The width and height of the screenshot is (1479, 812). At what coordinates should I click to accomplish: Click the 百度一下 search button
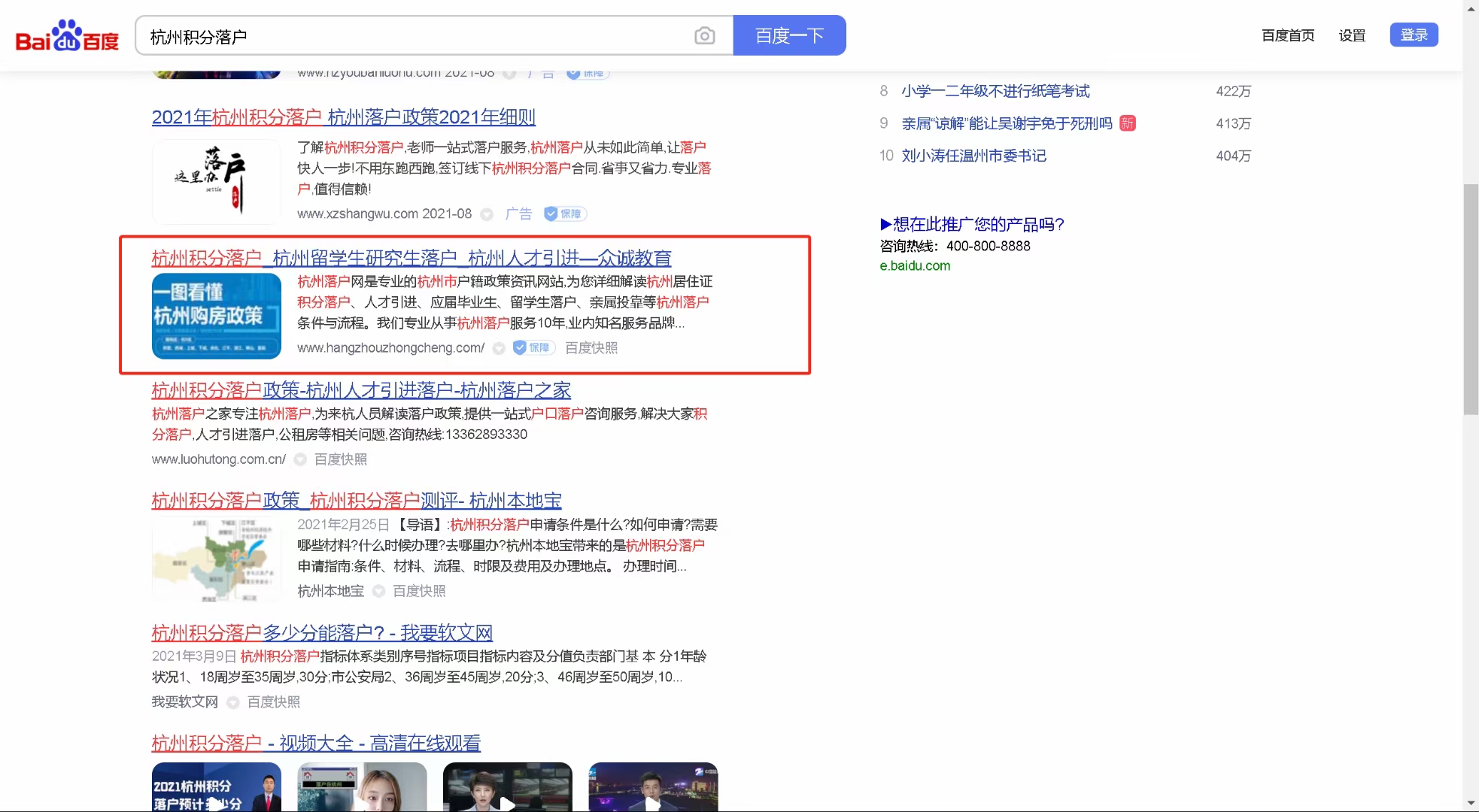[x=789, y=35]
